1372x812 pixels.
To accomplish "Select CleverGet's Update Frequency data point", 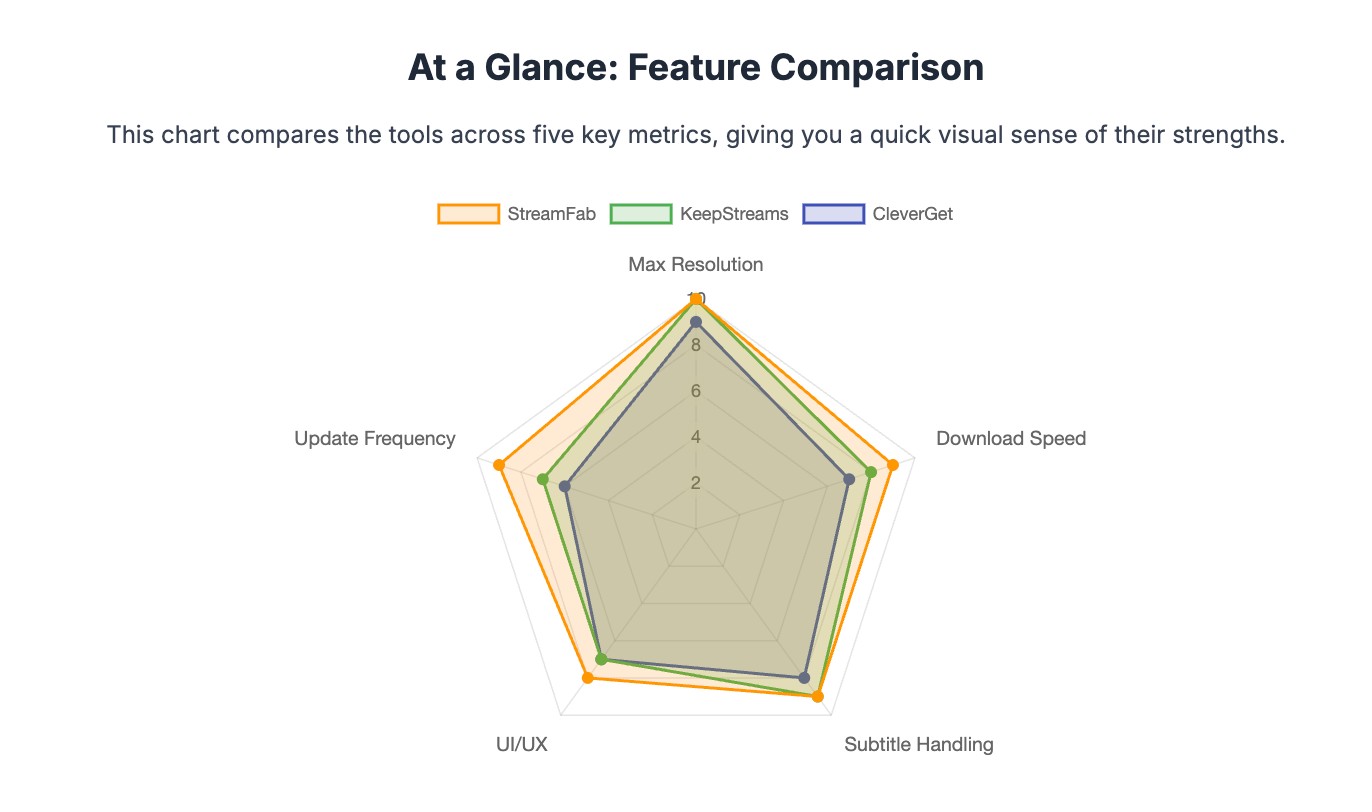I will click(565, 486).
